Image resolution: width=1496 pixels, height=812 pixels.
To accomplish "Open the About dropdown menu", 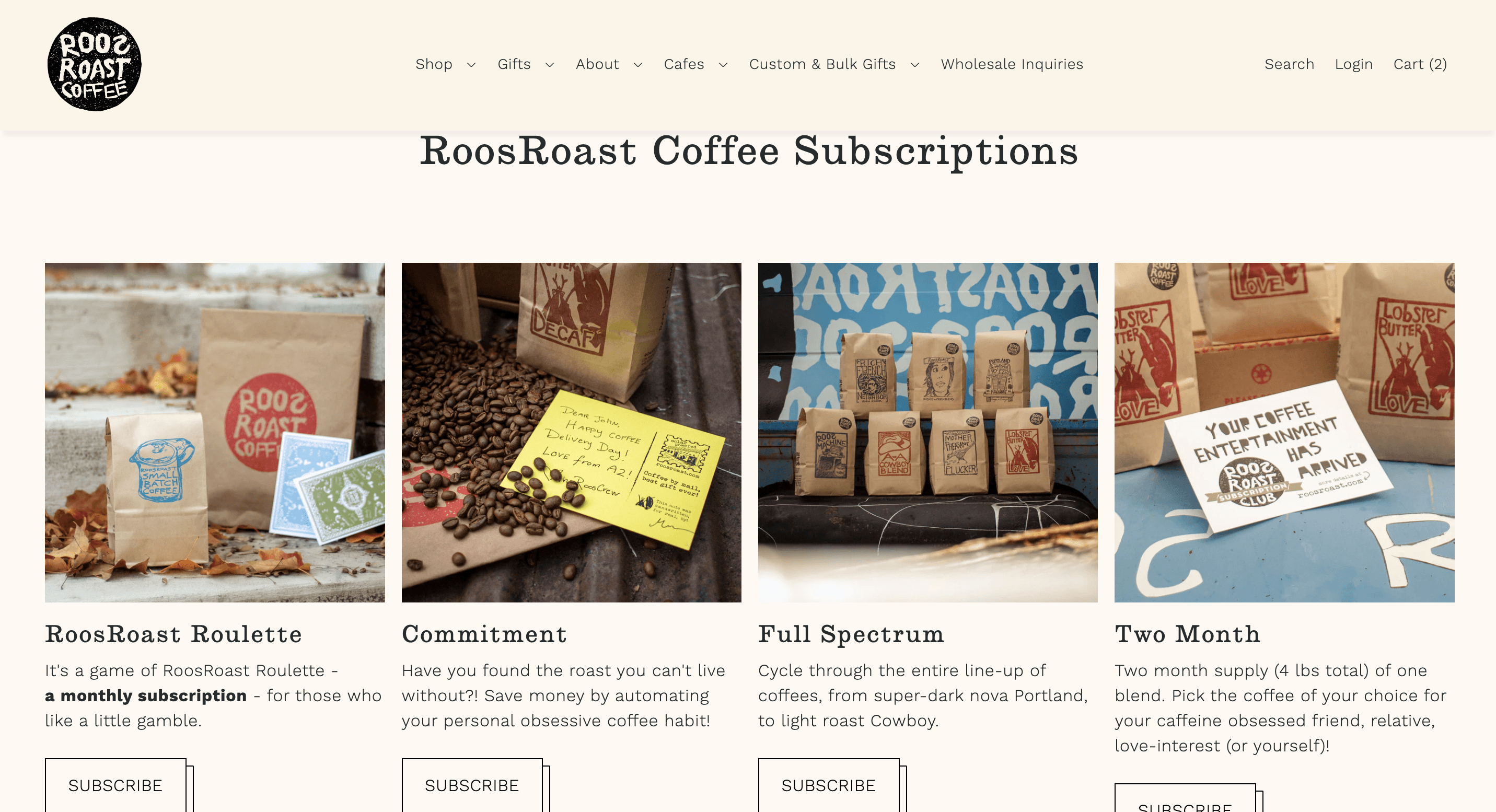I will pyautogui.click(x=608, y=64).
